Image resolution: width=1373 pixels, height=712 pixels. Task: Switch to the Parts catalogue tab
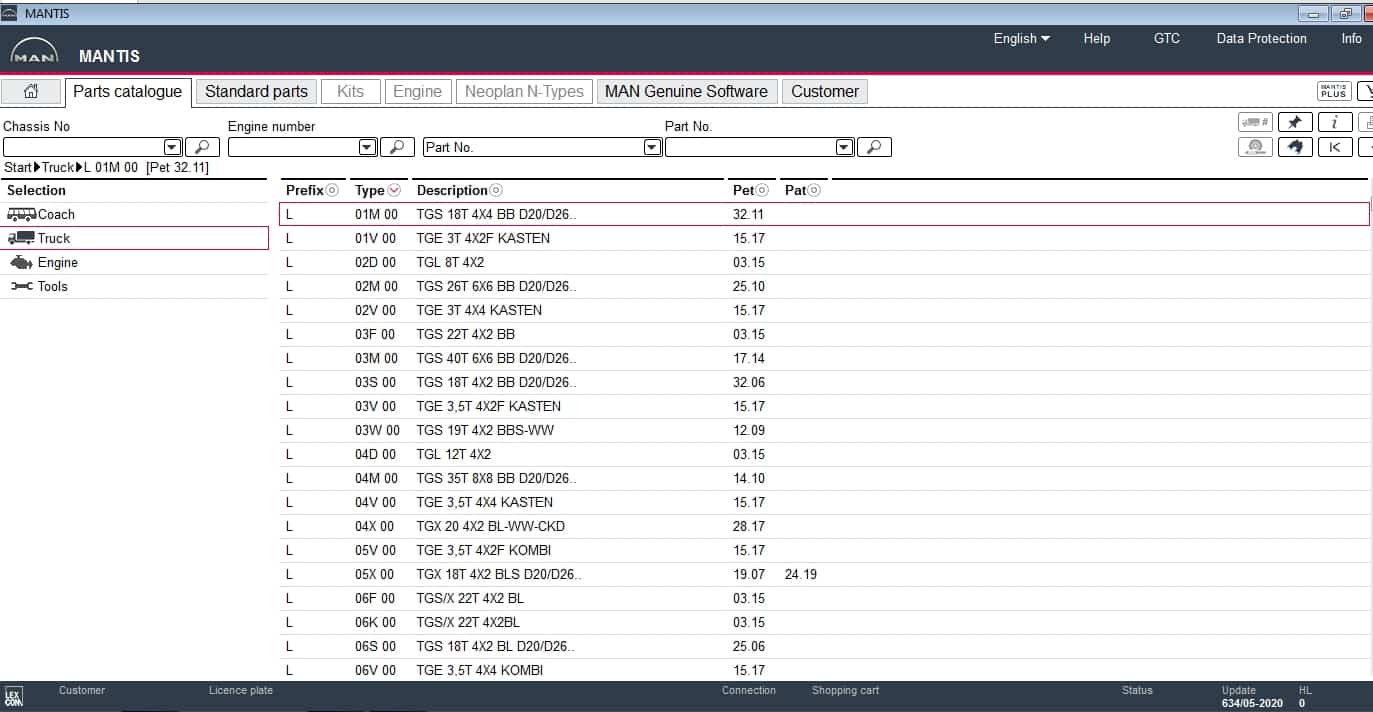[x=128, y=91]
